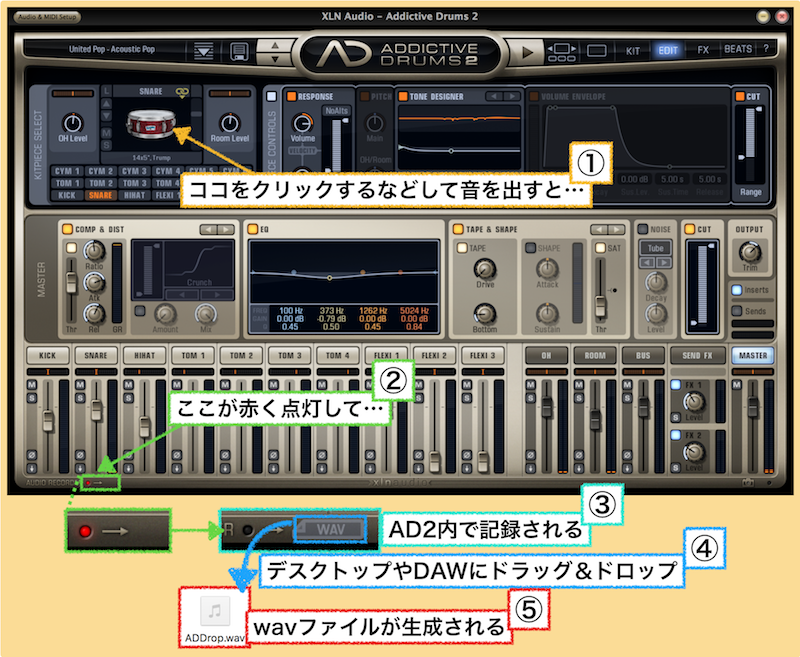Toggle the TAPE & SHAPE section

pyautogui.click(x=458, y=229)
